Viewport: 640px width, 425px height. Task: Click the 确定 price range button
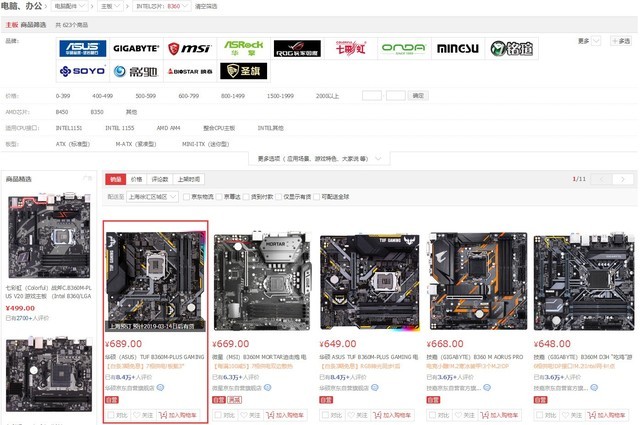tap(419, 95)
